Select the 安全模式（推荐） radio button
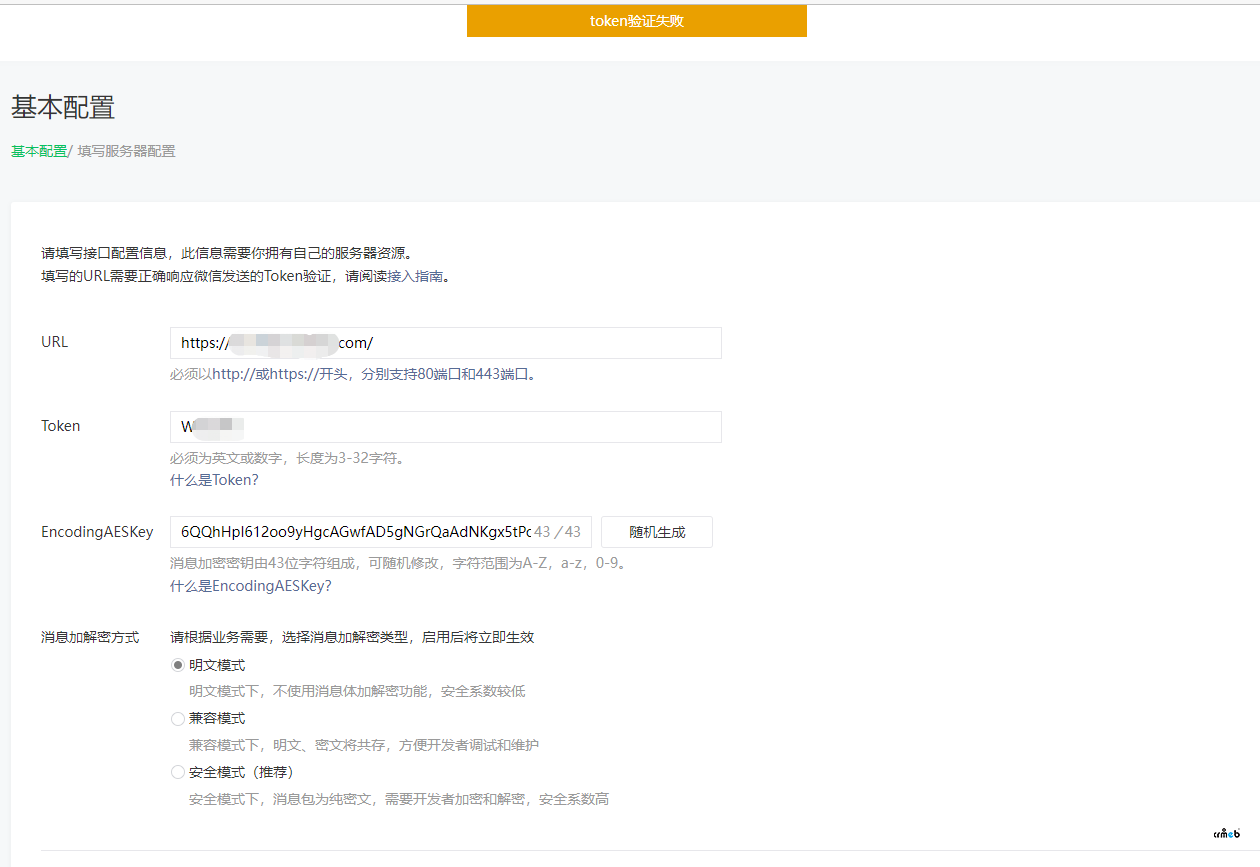Viewport: 1260px width, 867px height. [x=178, y=773]
